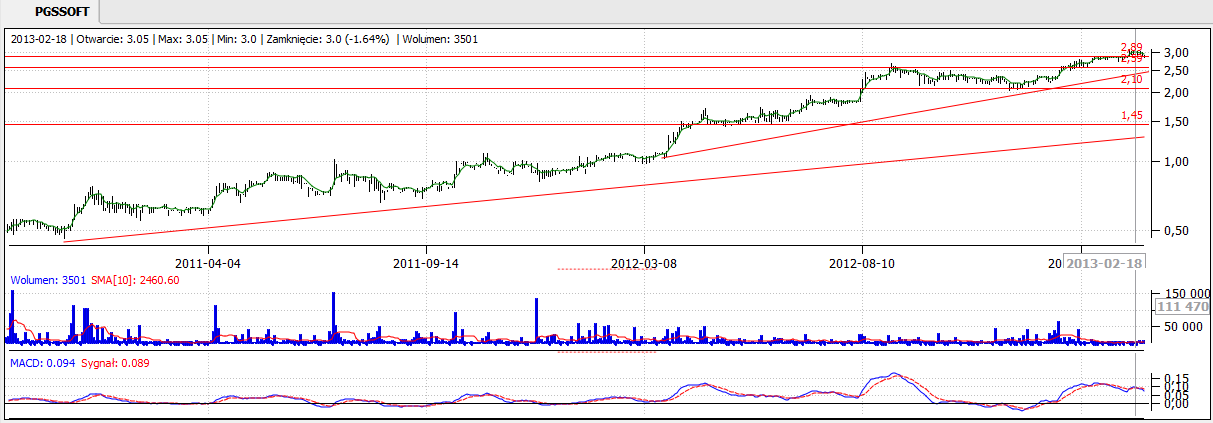Image resolution: width=1213 pixels, height=423 pixels.
Task: Select the 2,10 horizontal level label
Action: pos(1131,80)
